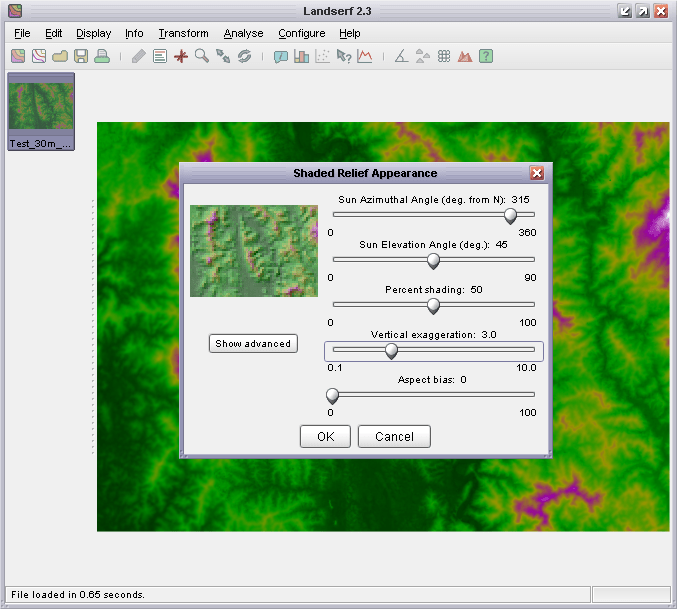The height and width of the screenshot is (609, 677).
Task: Save using the floppy disk icon
Action: tap(81, 56)
